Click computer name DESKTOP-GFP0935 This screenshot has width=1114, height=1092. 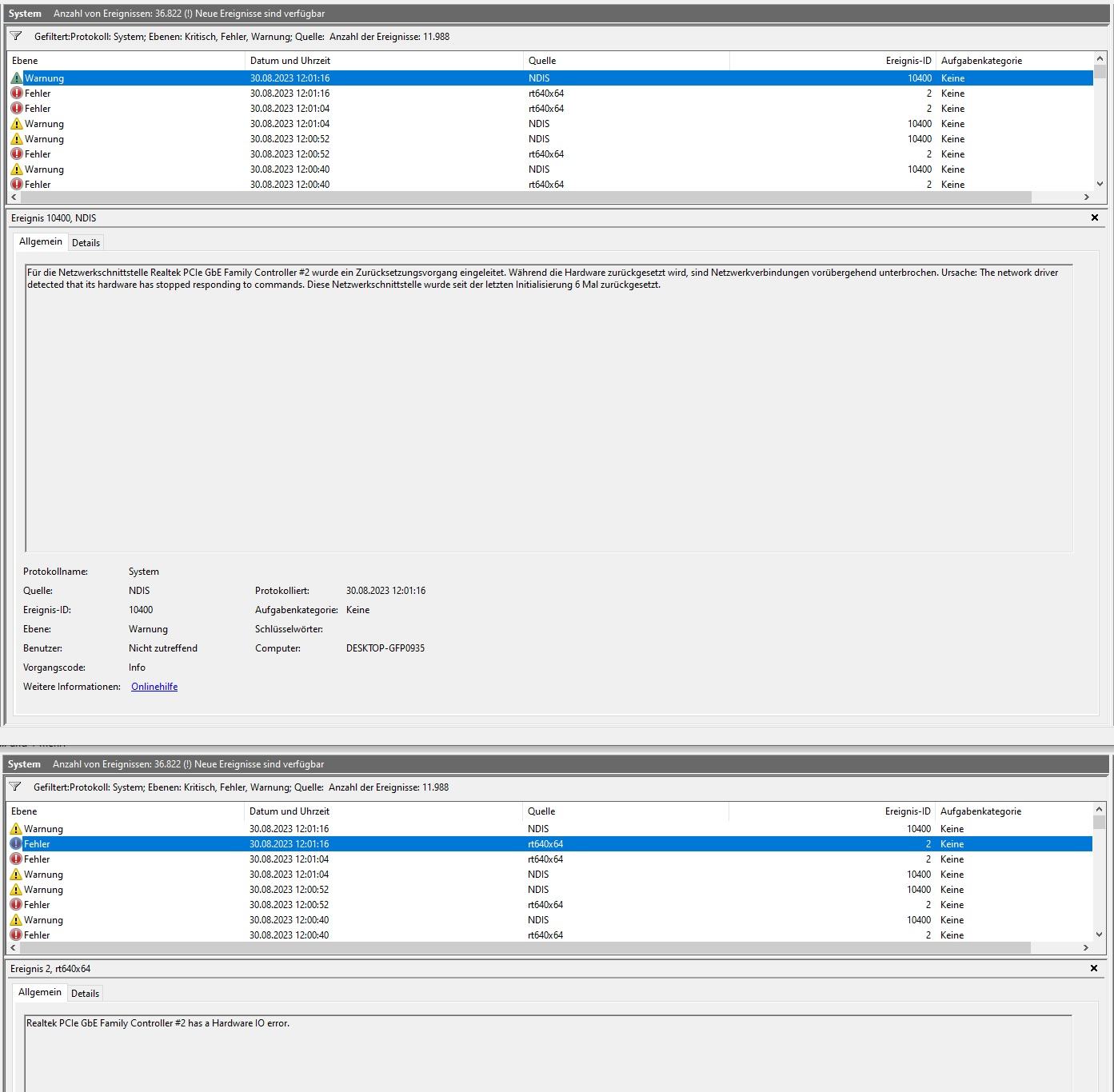[385, 648]
